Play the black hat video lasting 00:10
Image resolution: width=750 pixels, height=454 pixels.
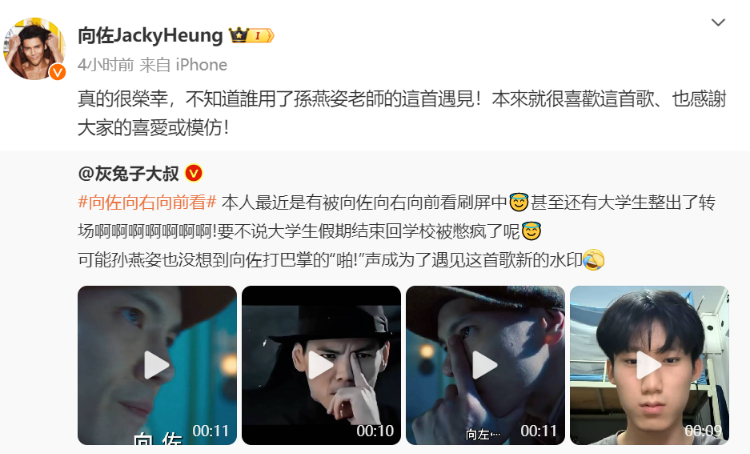point(321,365)
